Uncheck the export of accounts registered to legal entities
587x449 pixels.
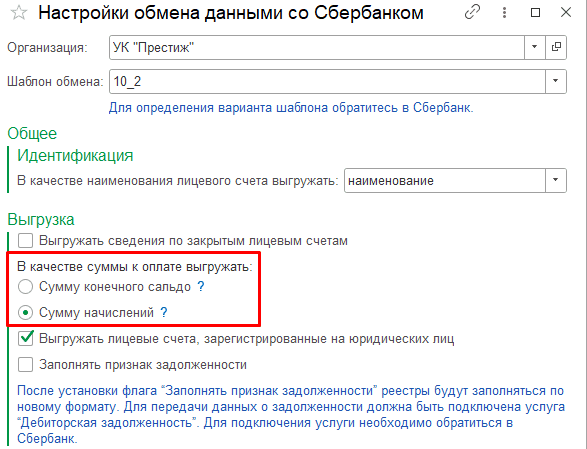click(25, 339)
